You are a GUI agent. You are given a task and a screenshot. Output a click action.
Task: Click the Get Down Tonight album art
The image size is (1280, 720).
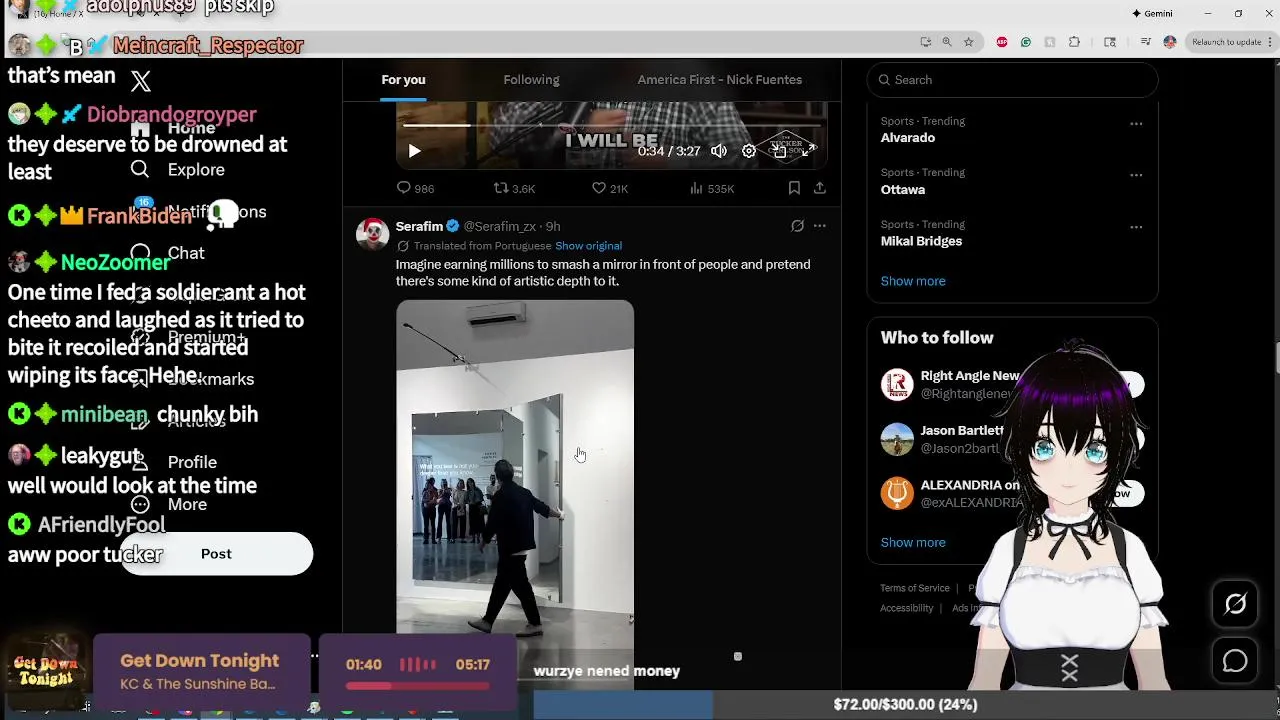(46, 671)
